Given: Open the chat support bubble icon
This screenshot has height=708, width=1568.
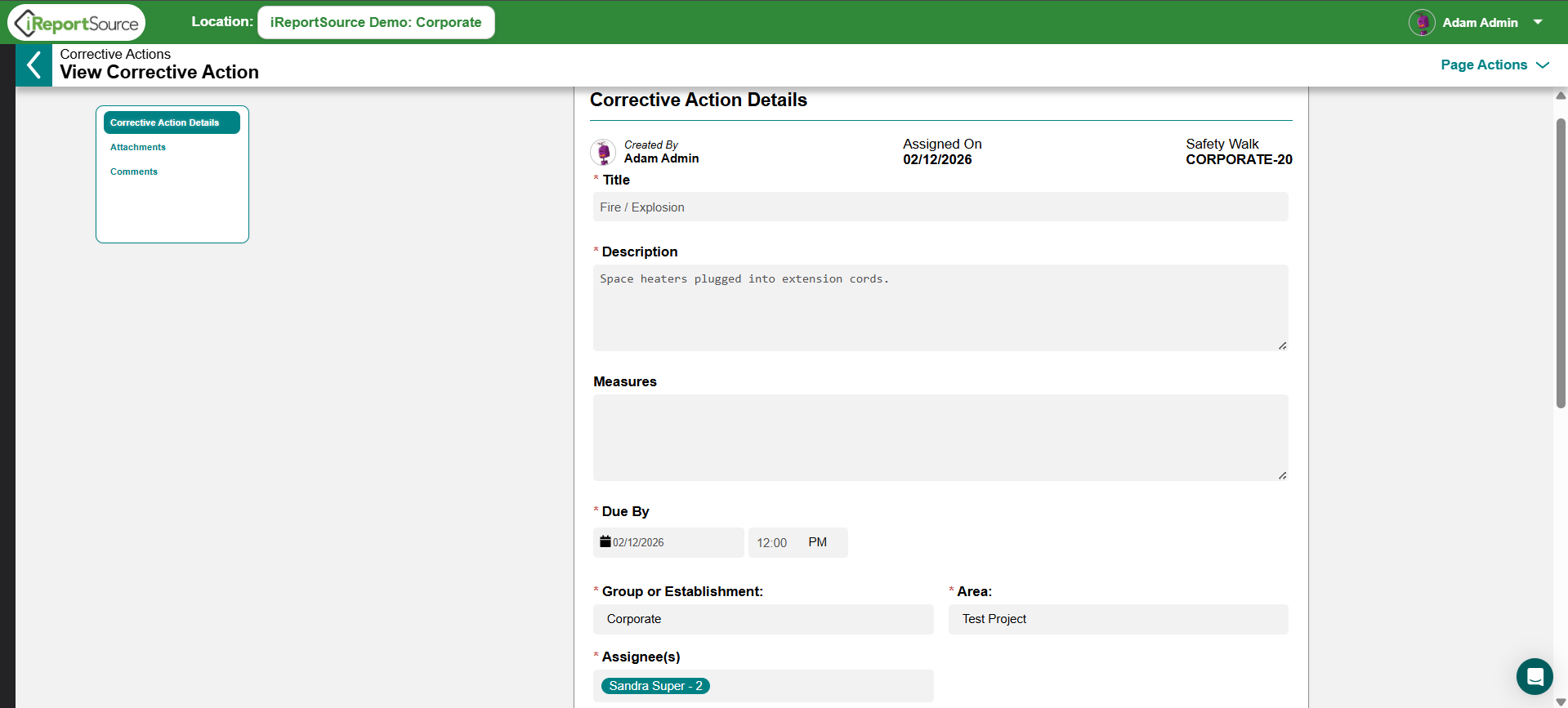Looking at the screenshot, I should pos(1534,676).
